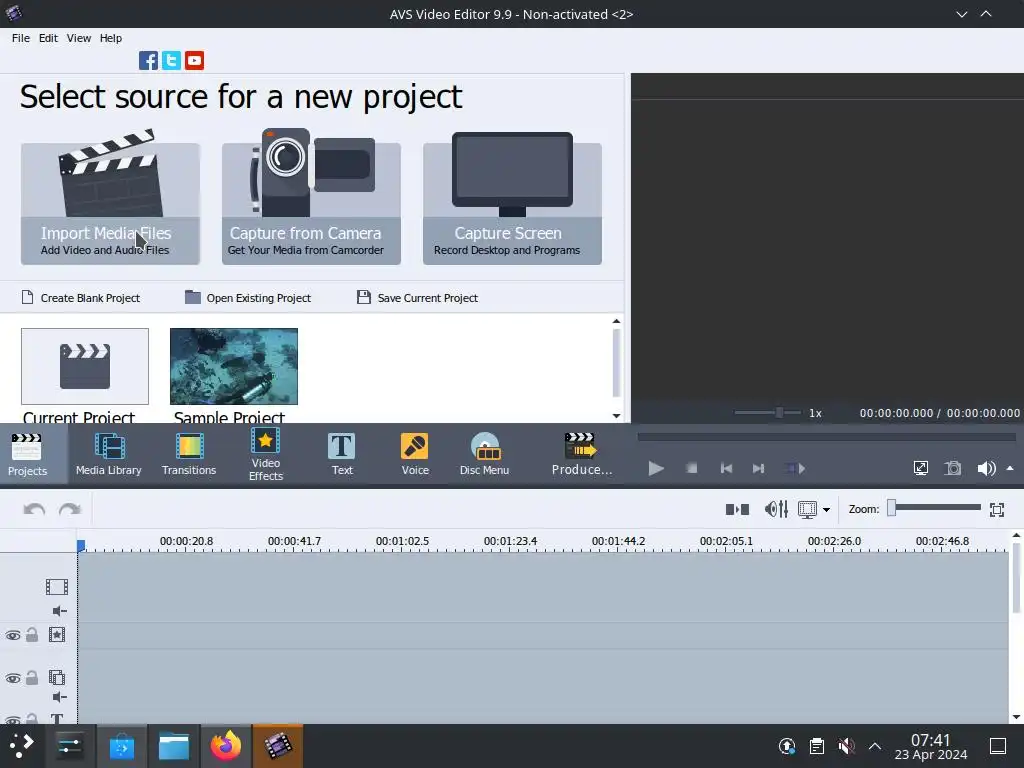Lock the video effects track
Image resolution: width=1024 pixels, height=768 pixels.
[32, 635]
